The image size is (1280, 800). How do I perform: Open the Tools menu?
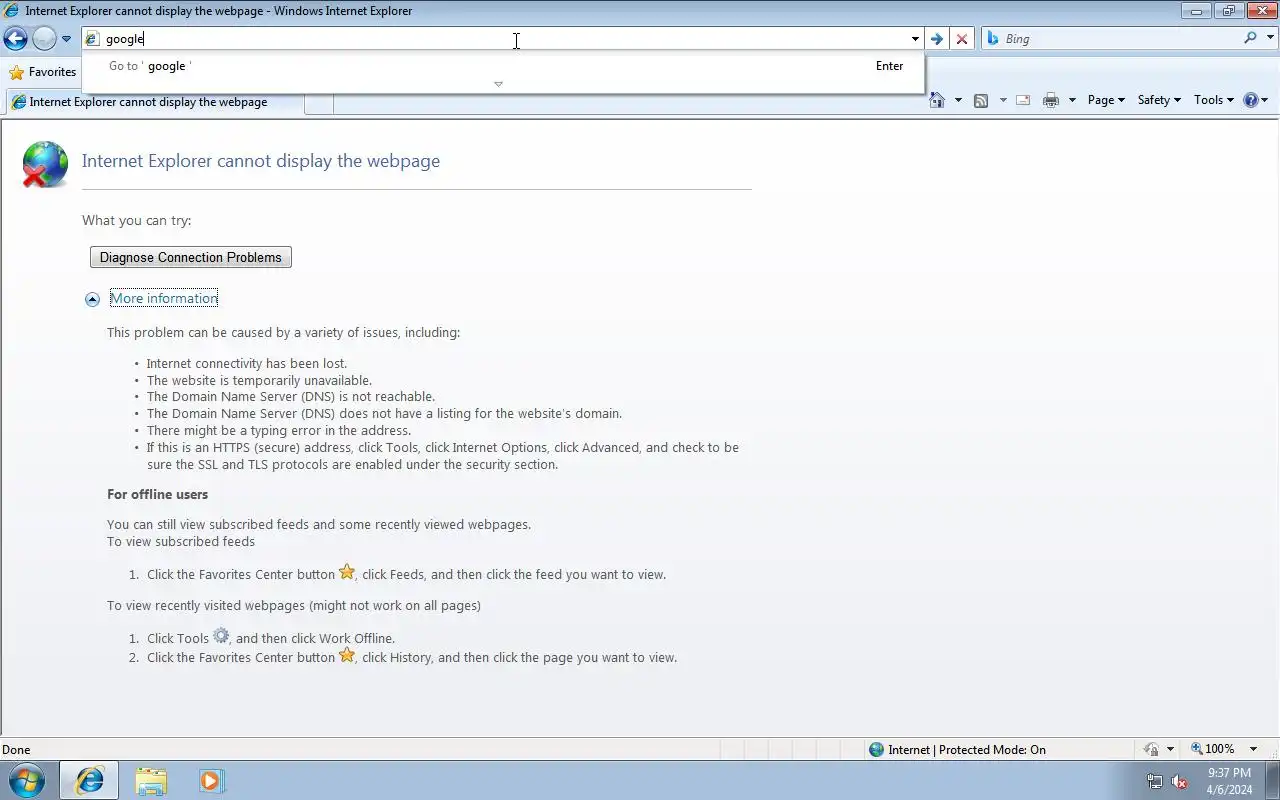(1214, 100)
